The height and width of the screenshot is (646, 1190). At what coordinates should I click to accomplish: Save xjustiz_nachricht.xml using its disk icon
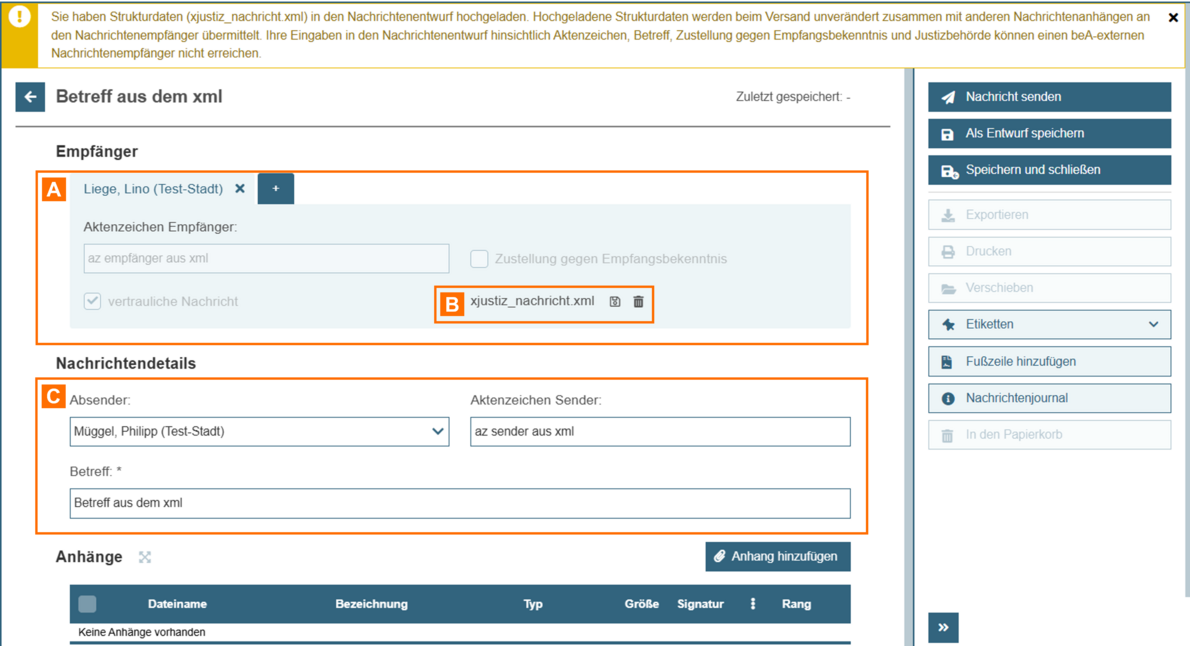coord(615,301)
